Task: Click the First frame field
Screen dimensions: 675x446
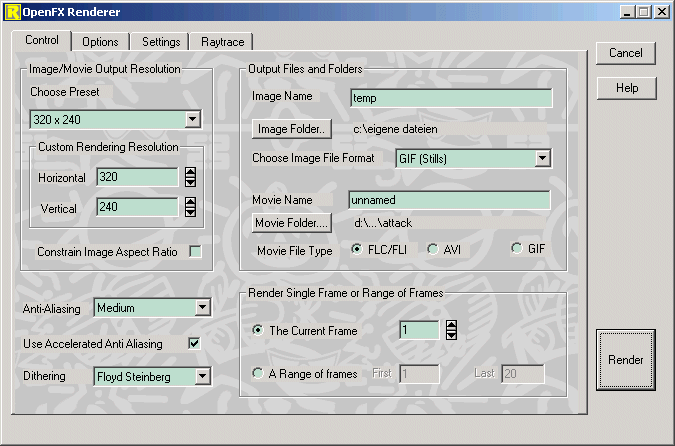Action: tap(419, 374)
